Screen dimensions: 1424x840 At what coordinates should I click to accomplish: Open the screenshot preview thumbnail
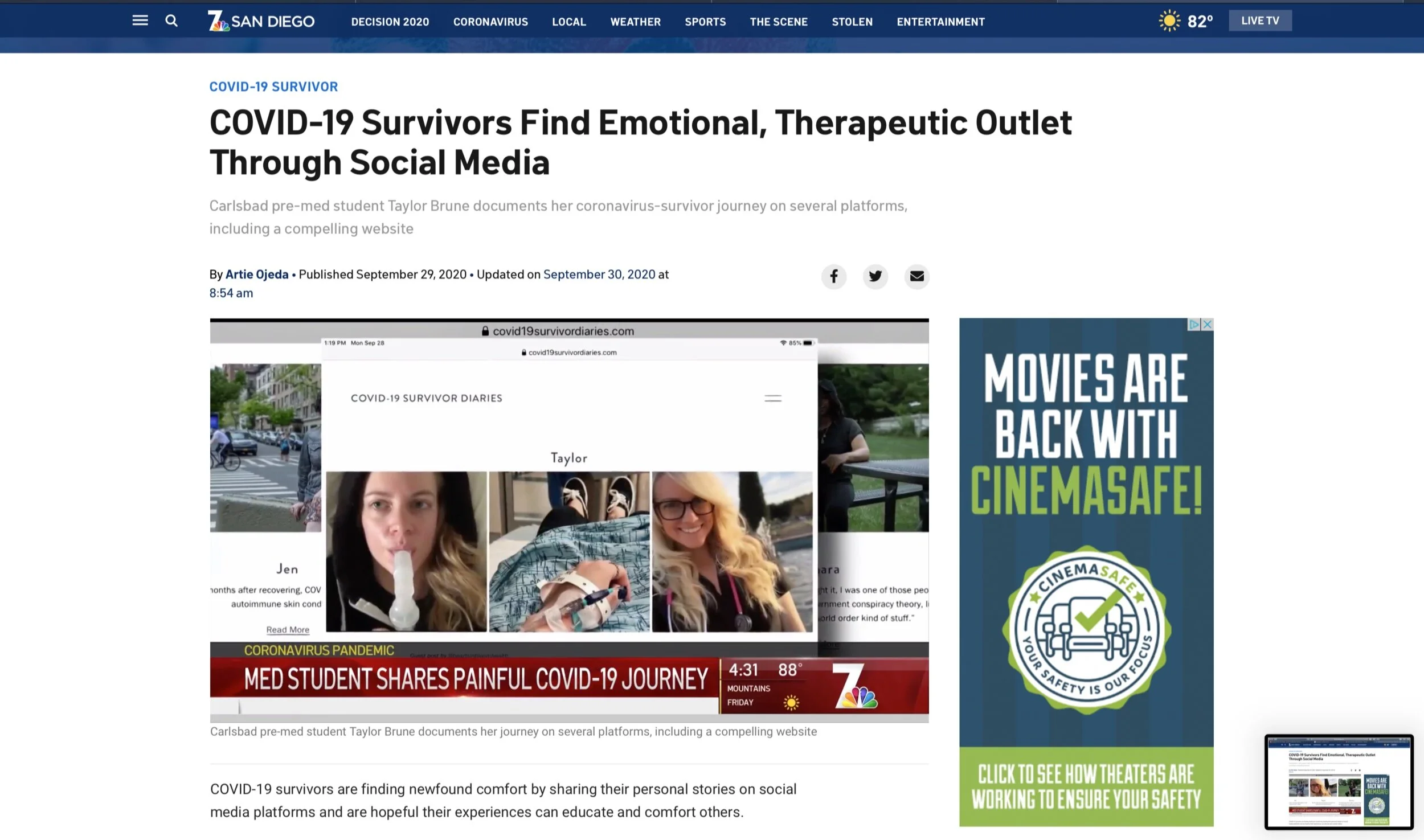(x=1339, y=781)
